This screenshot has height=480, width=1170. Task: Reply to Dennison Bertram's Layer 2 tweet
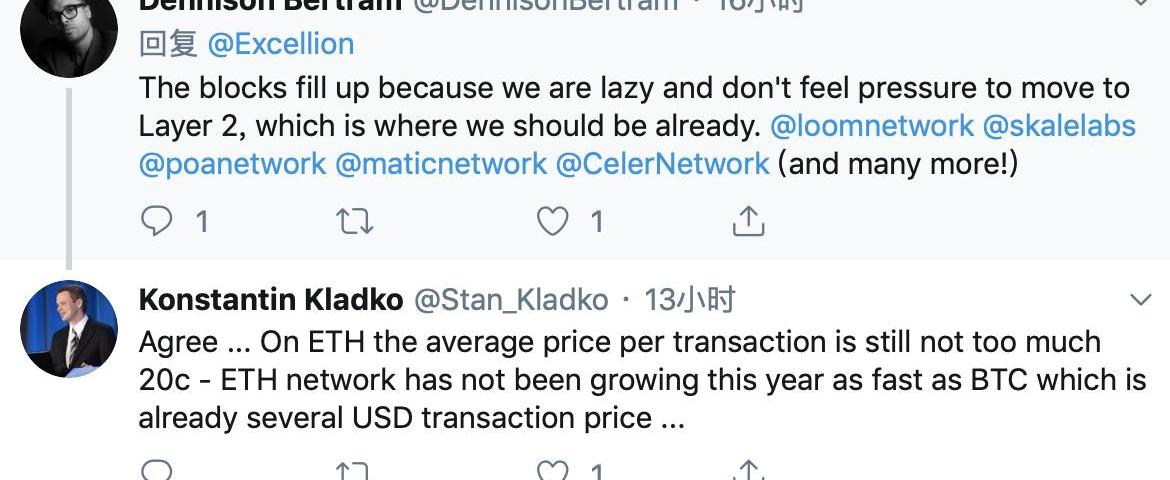click(157, 221)
